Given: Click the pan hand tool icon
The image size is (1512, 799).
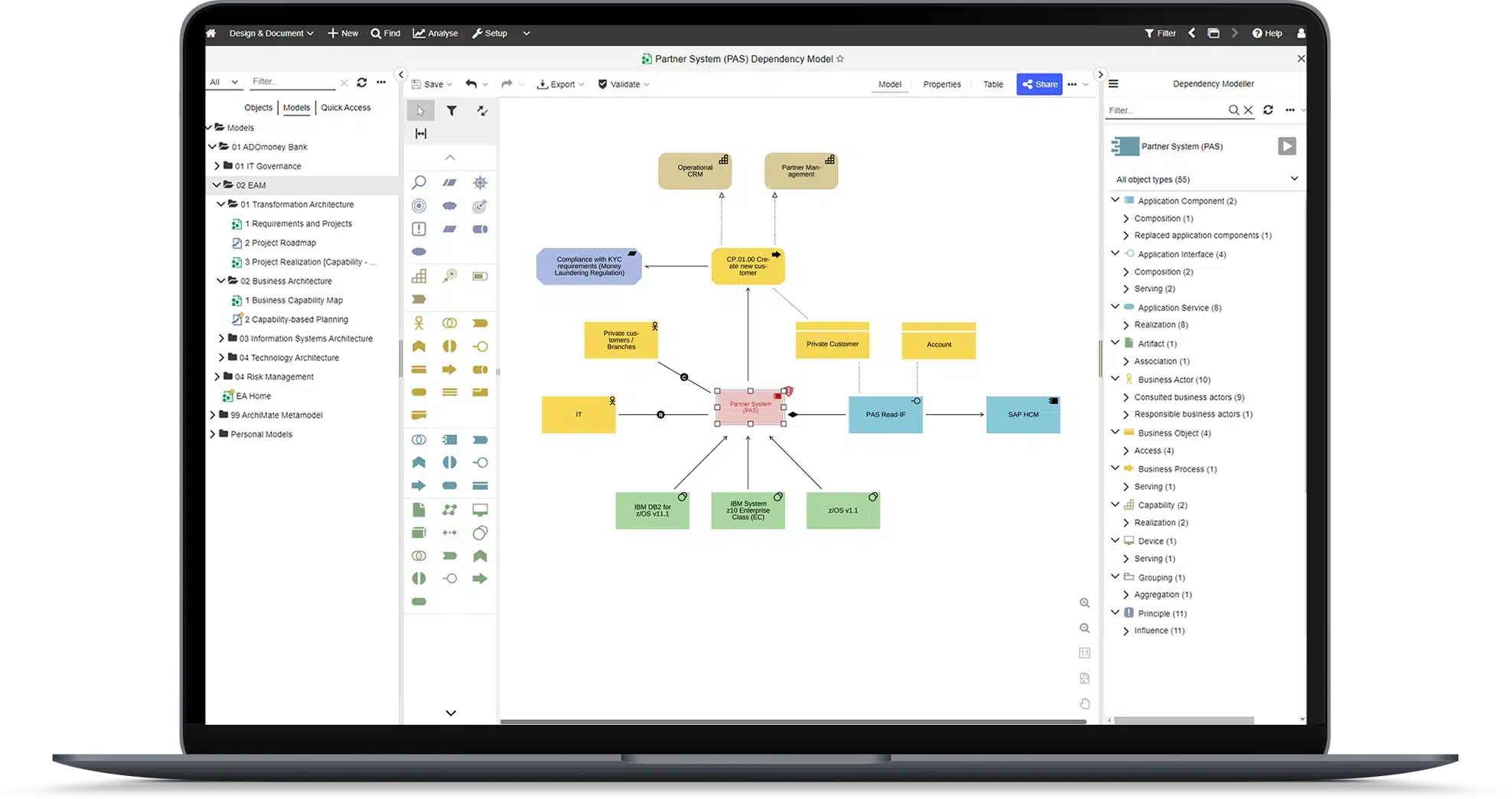Looking at the screenshot, I should pos(1084,703).
